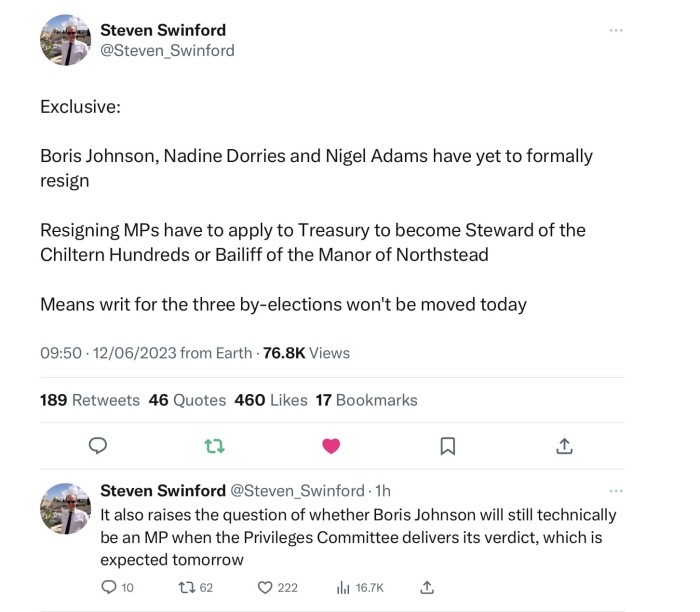This screenshot has width=700, height=612.
Task: Share the Privileges Committee reply tweet
Action: [x=427, y=587]
